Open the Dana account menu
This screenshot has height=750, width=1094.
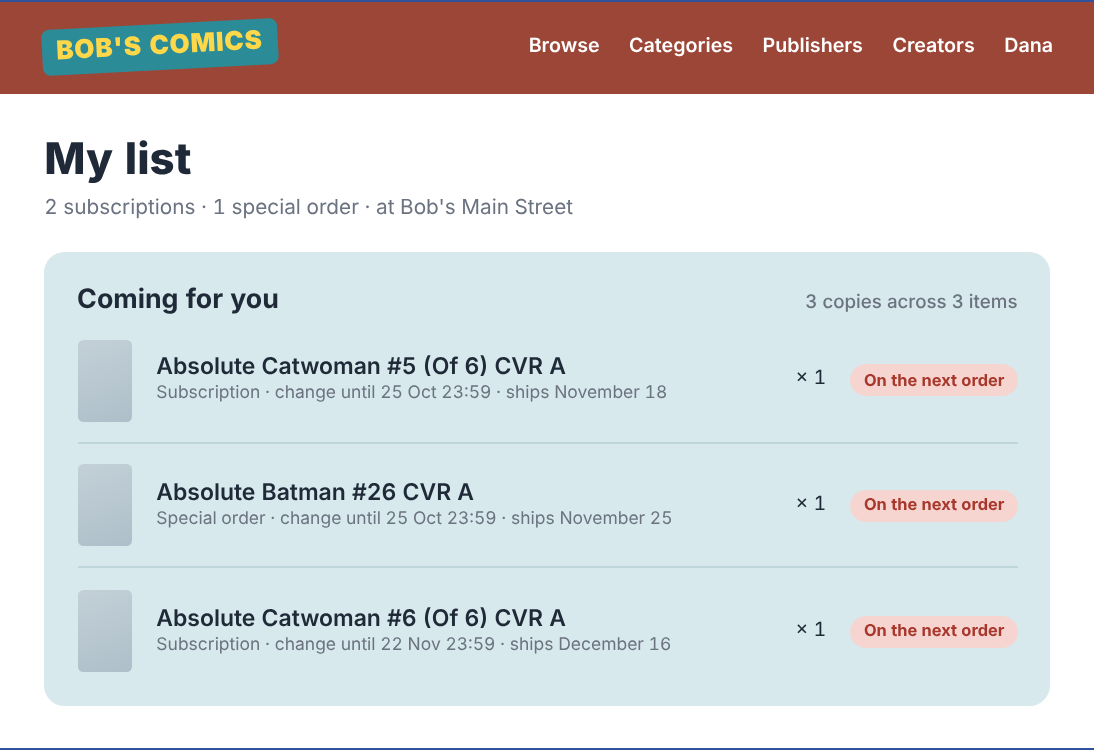[x=1028, y=45]
